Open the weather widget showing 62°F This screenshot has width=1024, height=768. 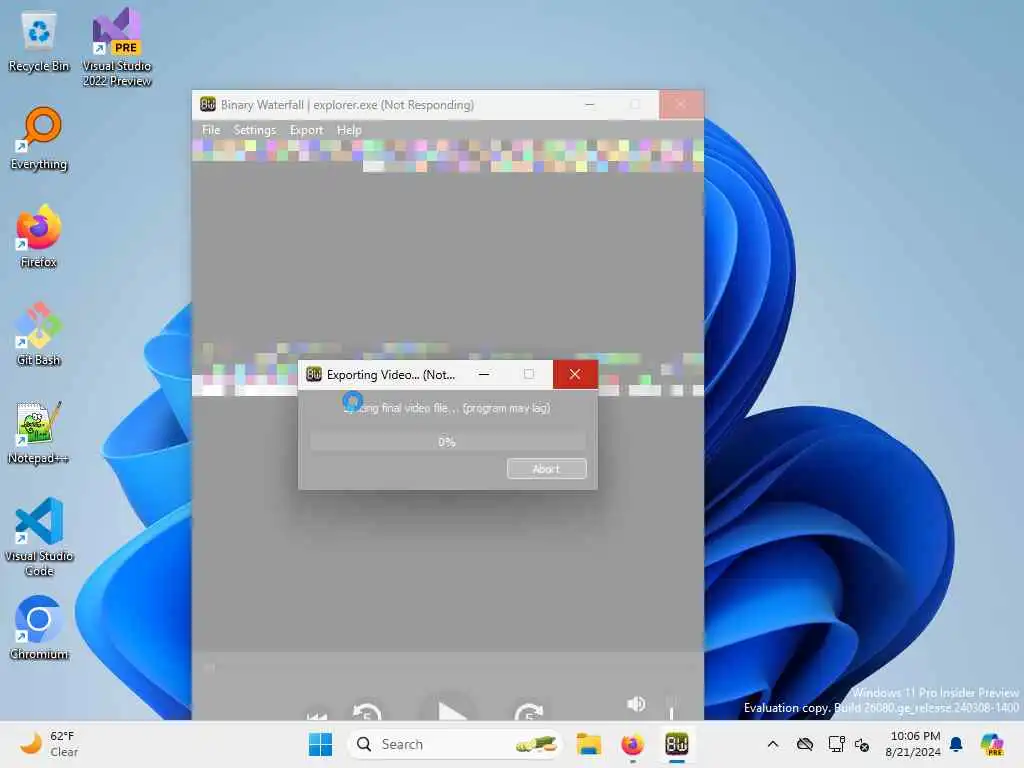49,744
